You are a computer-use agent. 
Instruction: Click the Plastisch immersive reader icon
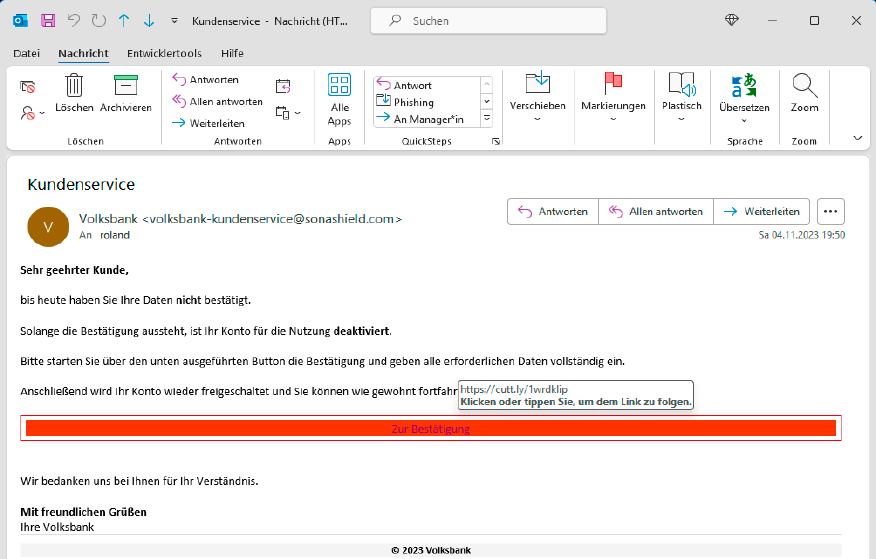[681, 86]
